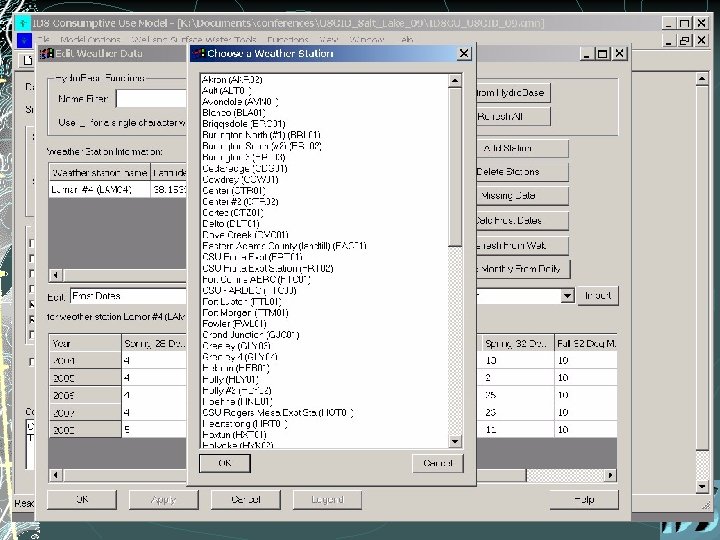720x540 pixels.
Task: Open Model Options menu
Action: 90,39
